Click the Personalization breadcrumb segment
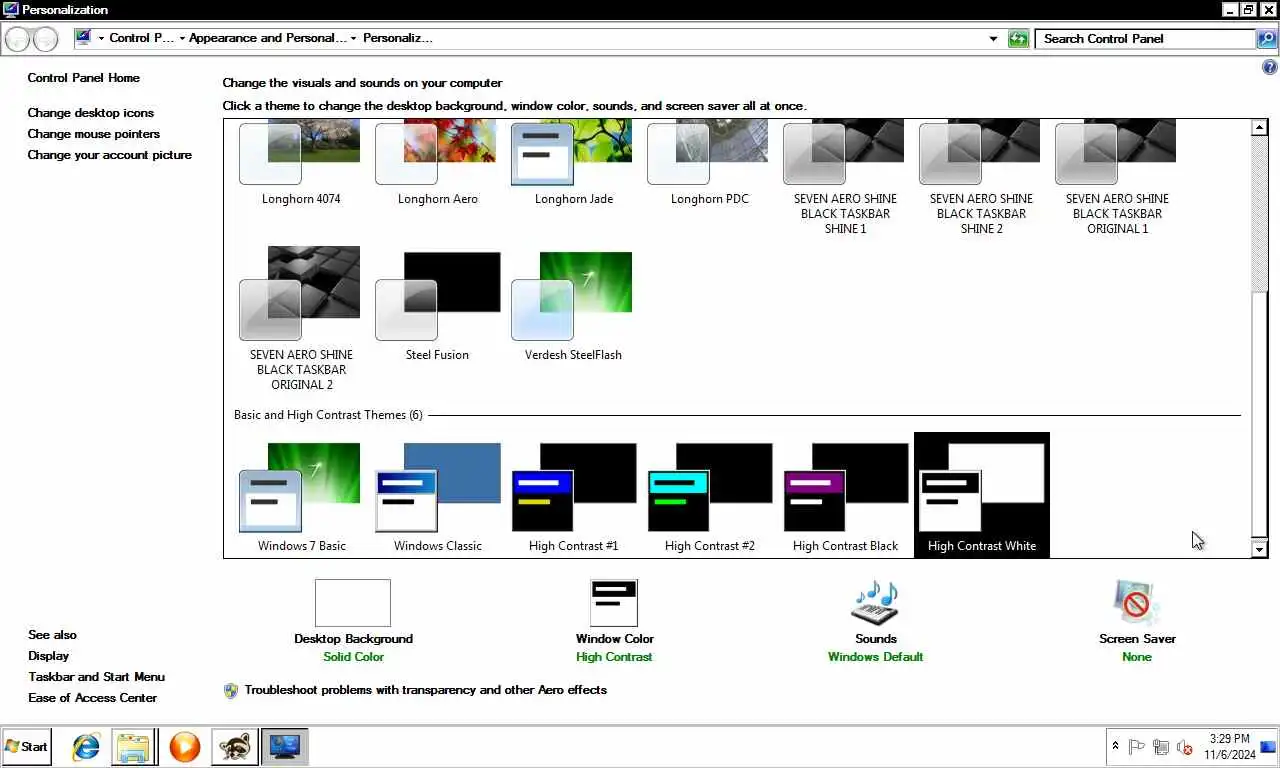The width and height of the screenshot is (1280, 768). pyautogui.click(x=397, y=39)
